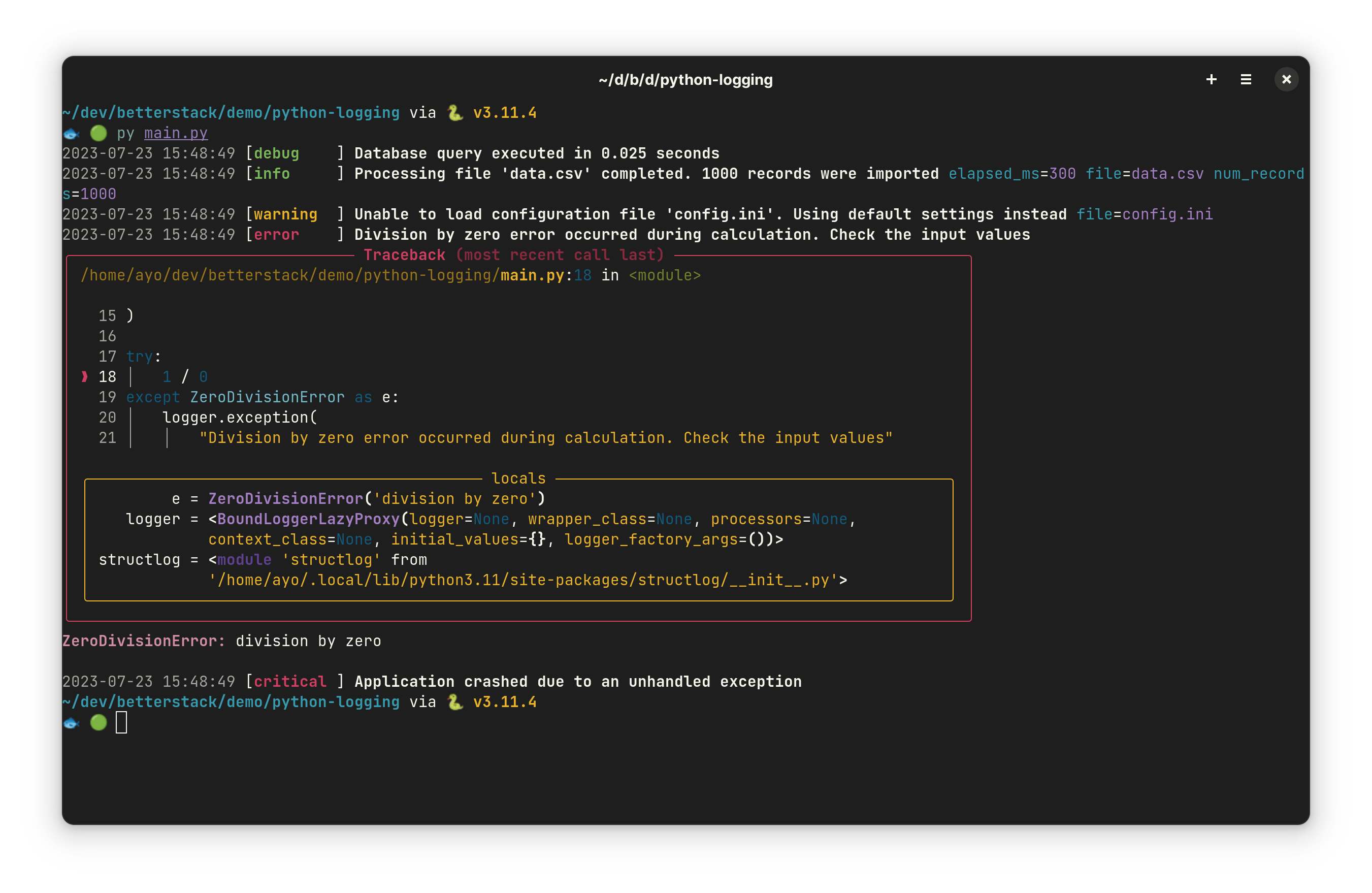Click the fish icon on the bottom prompt
This screenshot has width=1372, height=893.
[71, 723]
